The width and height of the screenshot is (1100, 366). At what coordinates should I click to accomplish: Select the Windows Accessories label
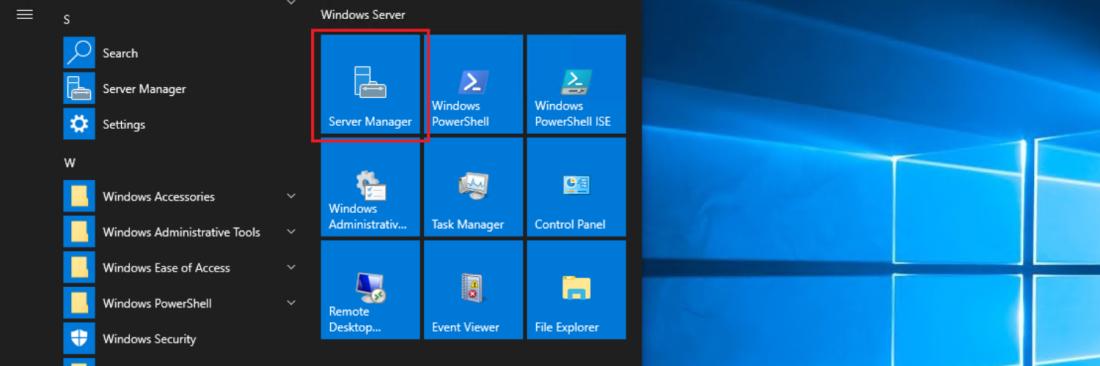[159, 197]
